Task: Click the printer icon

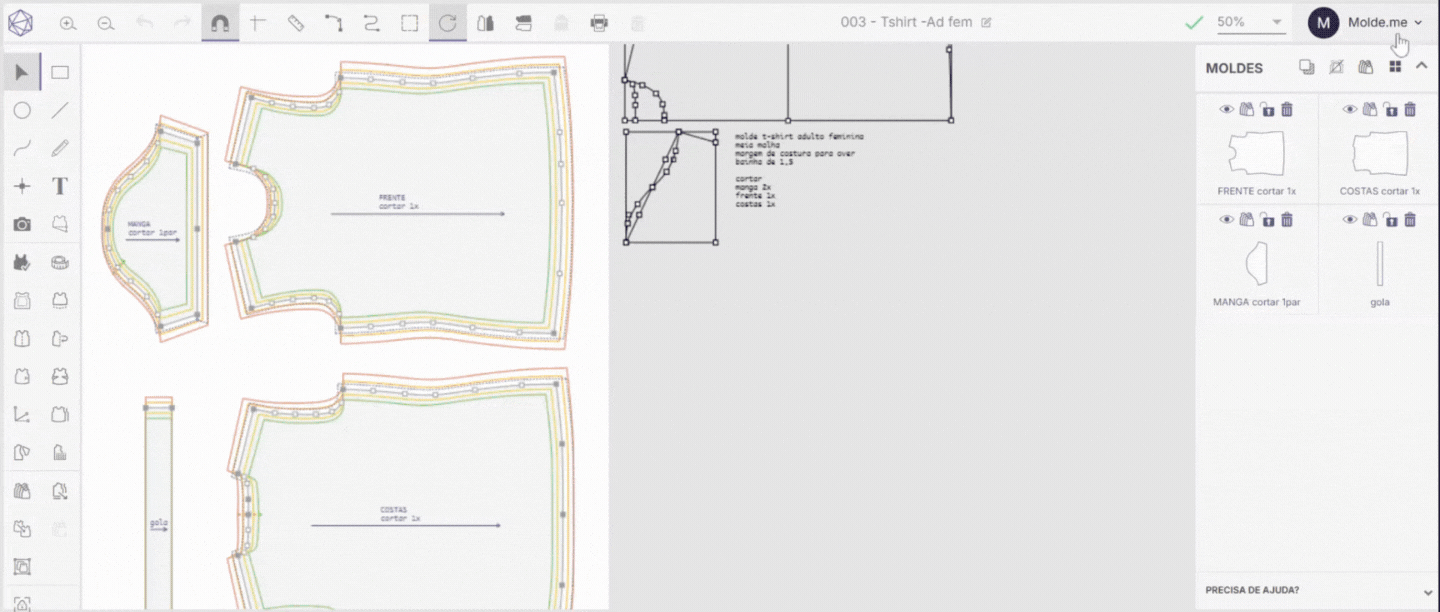Action: point(599,23)
